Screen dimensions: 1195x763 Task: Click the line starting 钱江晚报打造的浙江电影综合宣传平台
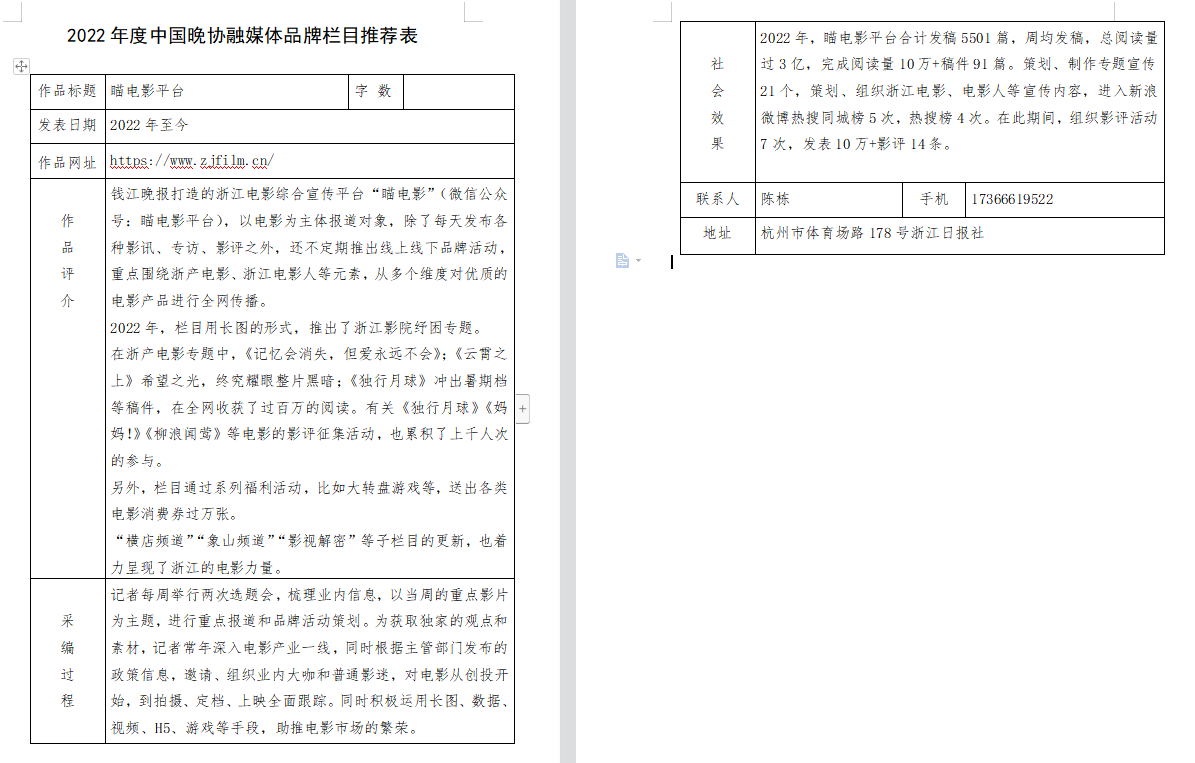(x=309, y=194)
